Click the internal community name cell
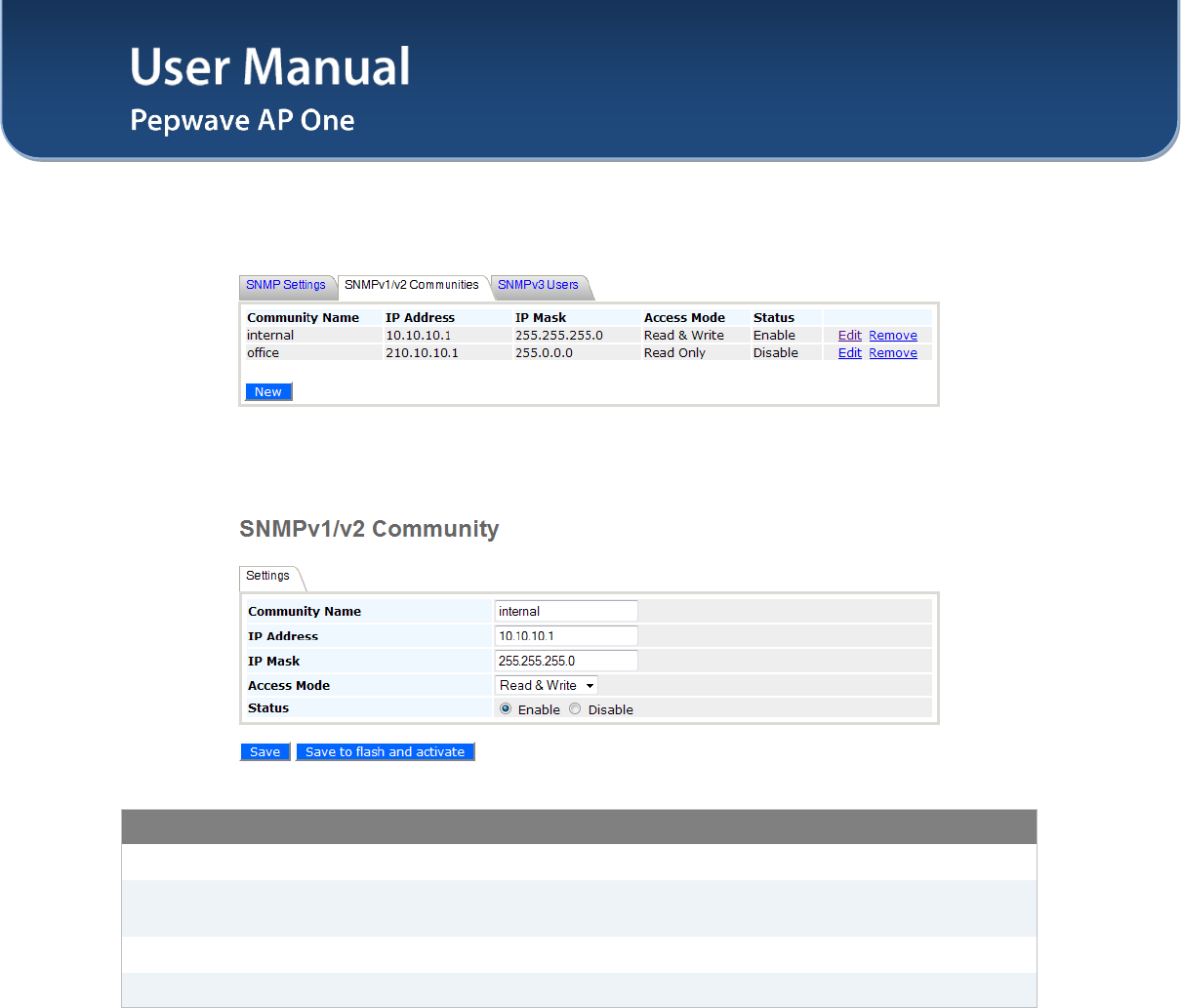The image size is (1181, 1008). [x=313, y=336]
